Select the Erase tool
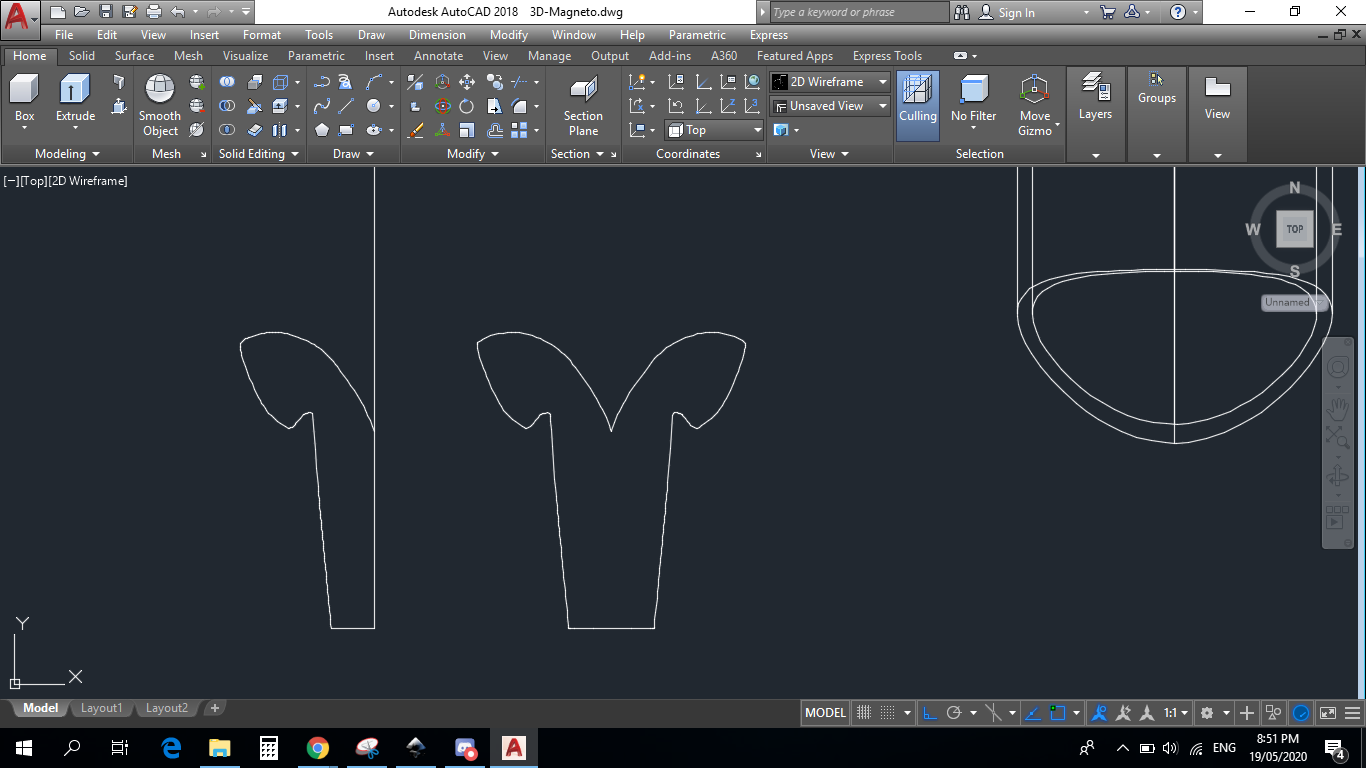This screenshot has height=768, width=1366. 416,130
